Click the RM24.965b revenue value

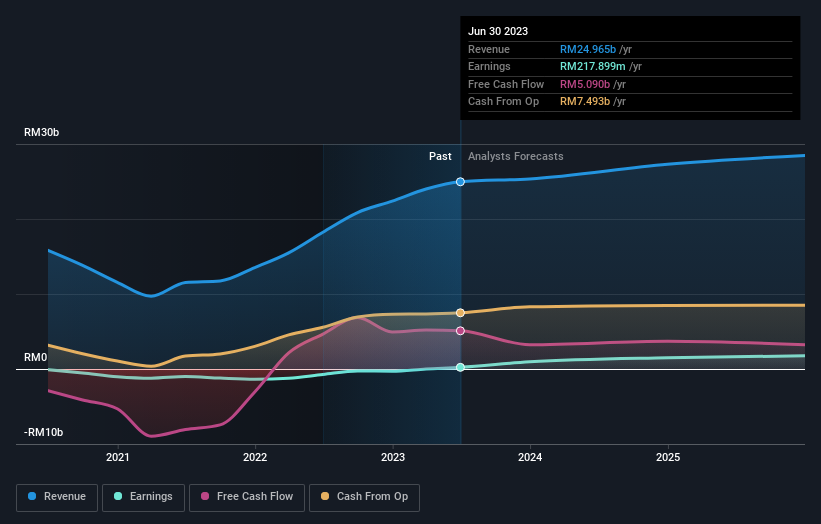588,49
